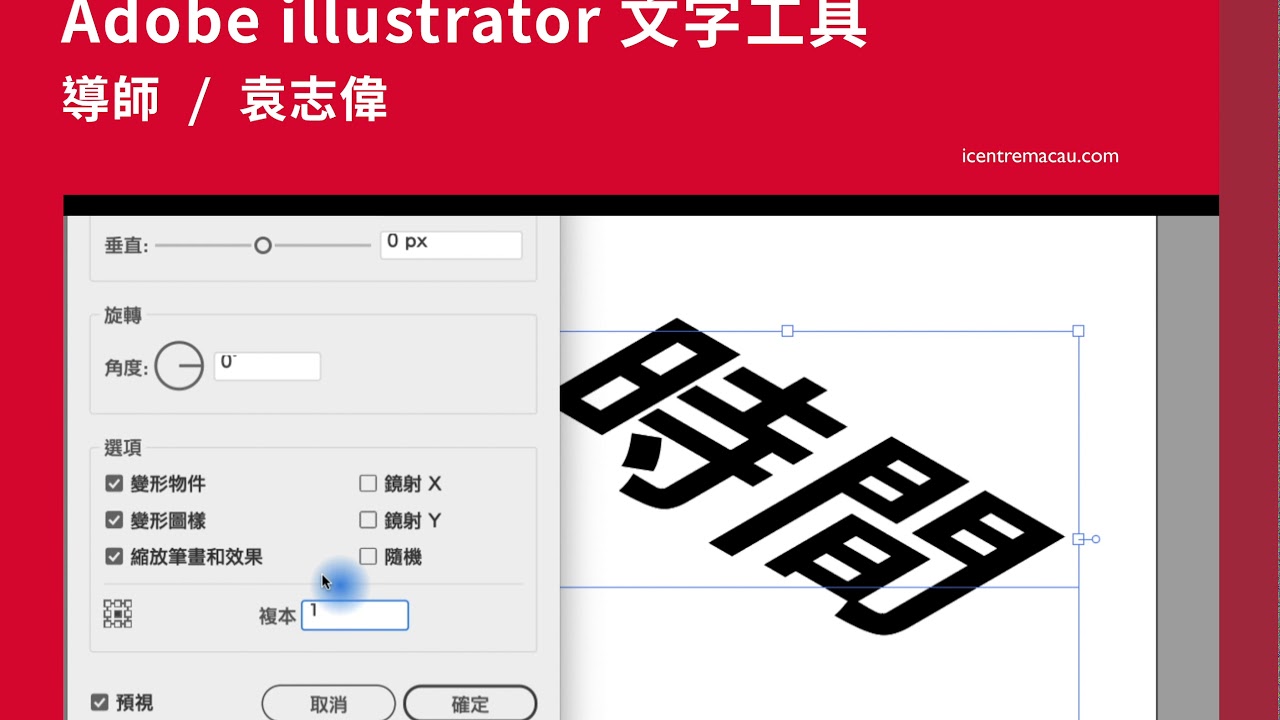This screenshot has height=720, width=1280.
Task: Click the reference point grid icon
Action: pos(118,614)
